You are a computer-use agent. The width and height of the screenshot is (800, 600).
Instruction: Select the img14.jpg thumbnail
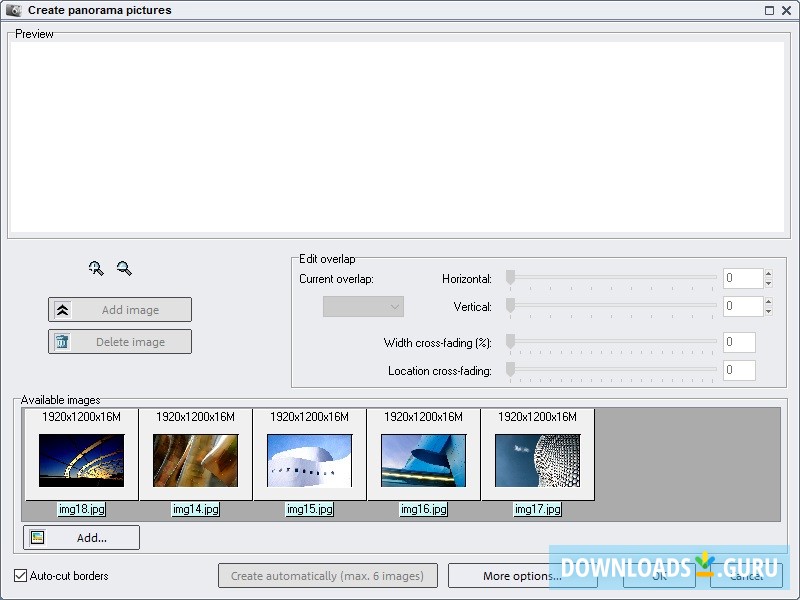coord(195,460)
